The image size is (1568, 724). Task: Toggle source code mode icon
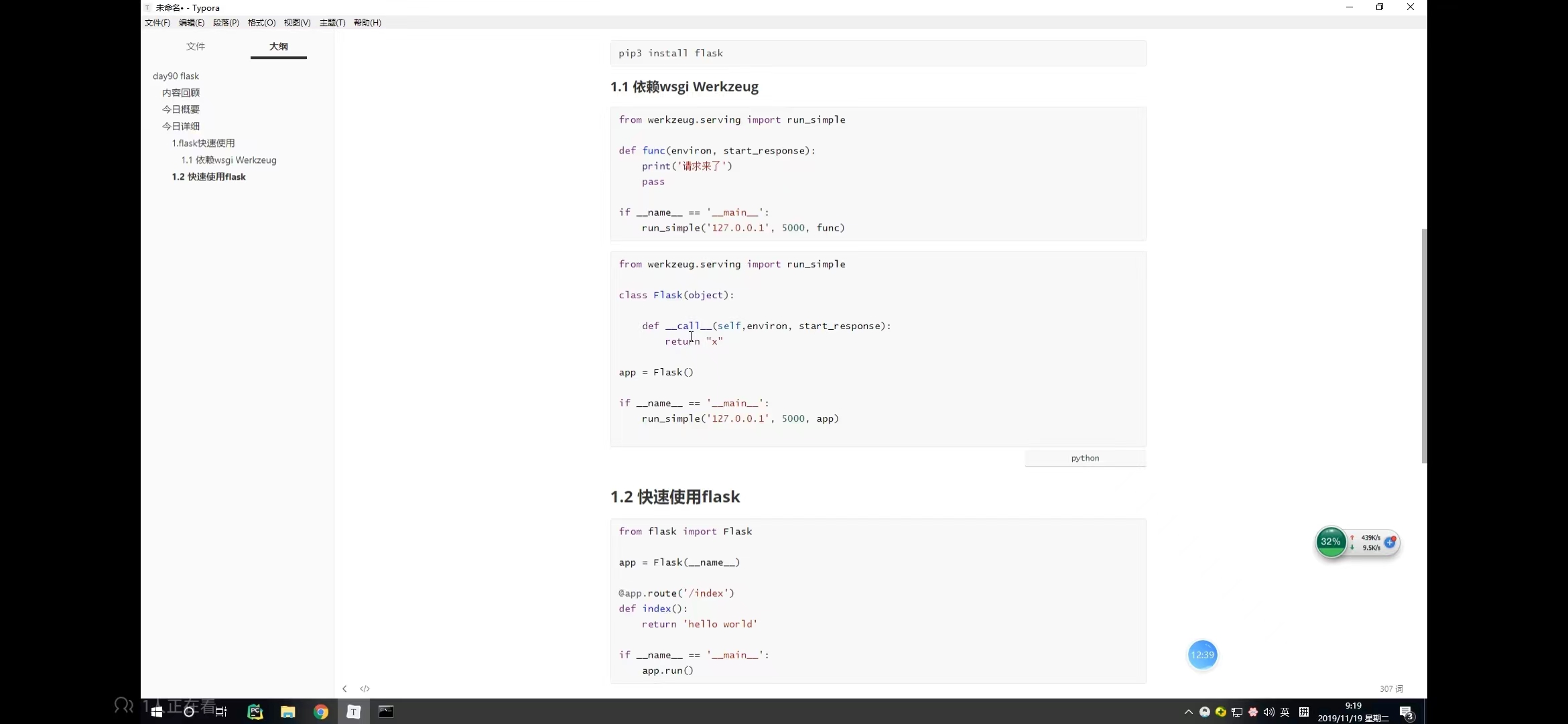pos(365,688)
